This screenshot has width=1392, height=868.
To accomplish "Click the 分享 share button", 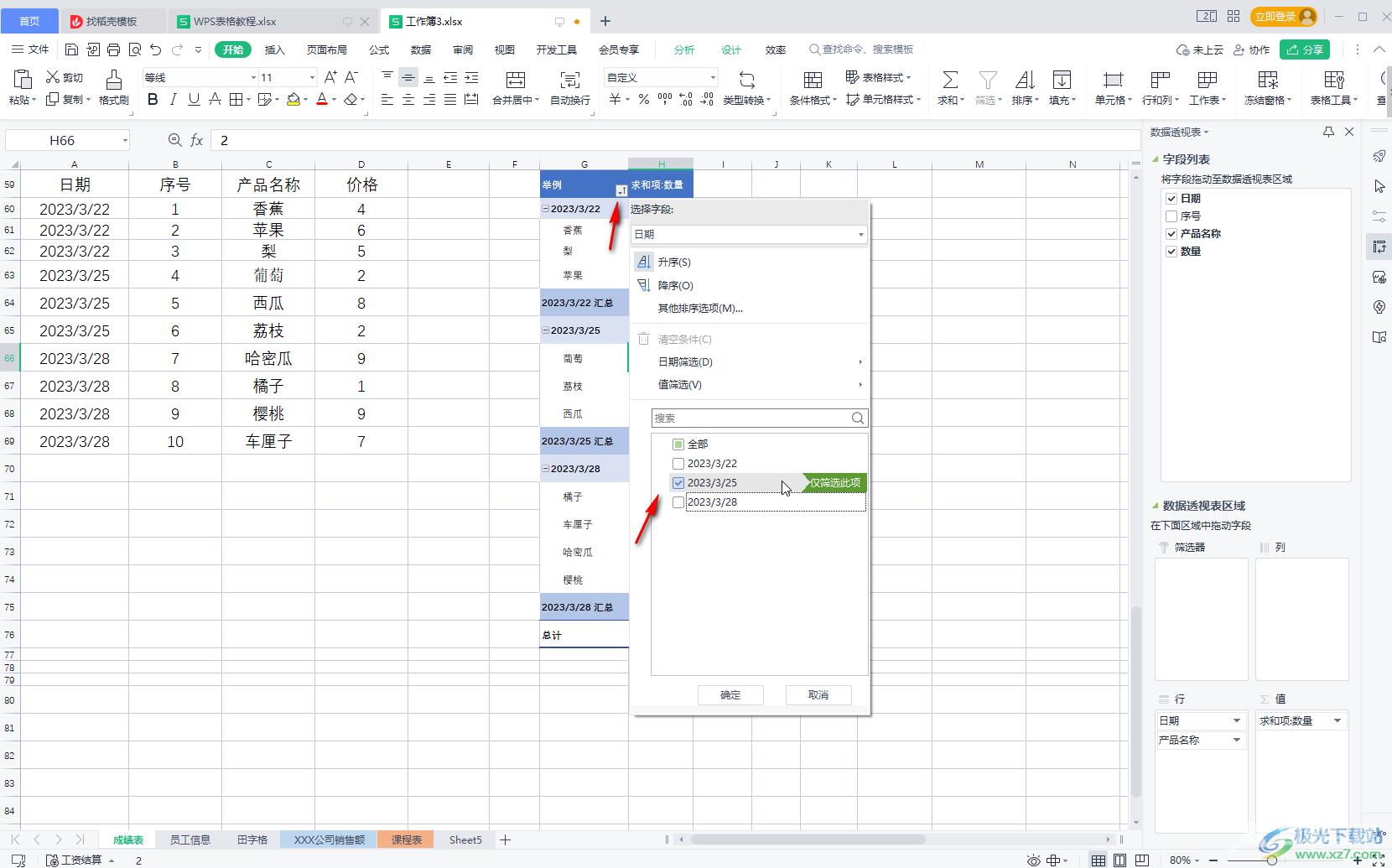I will pyautogui.click(x=1305, y=49).
